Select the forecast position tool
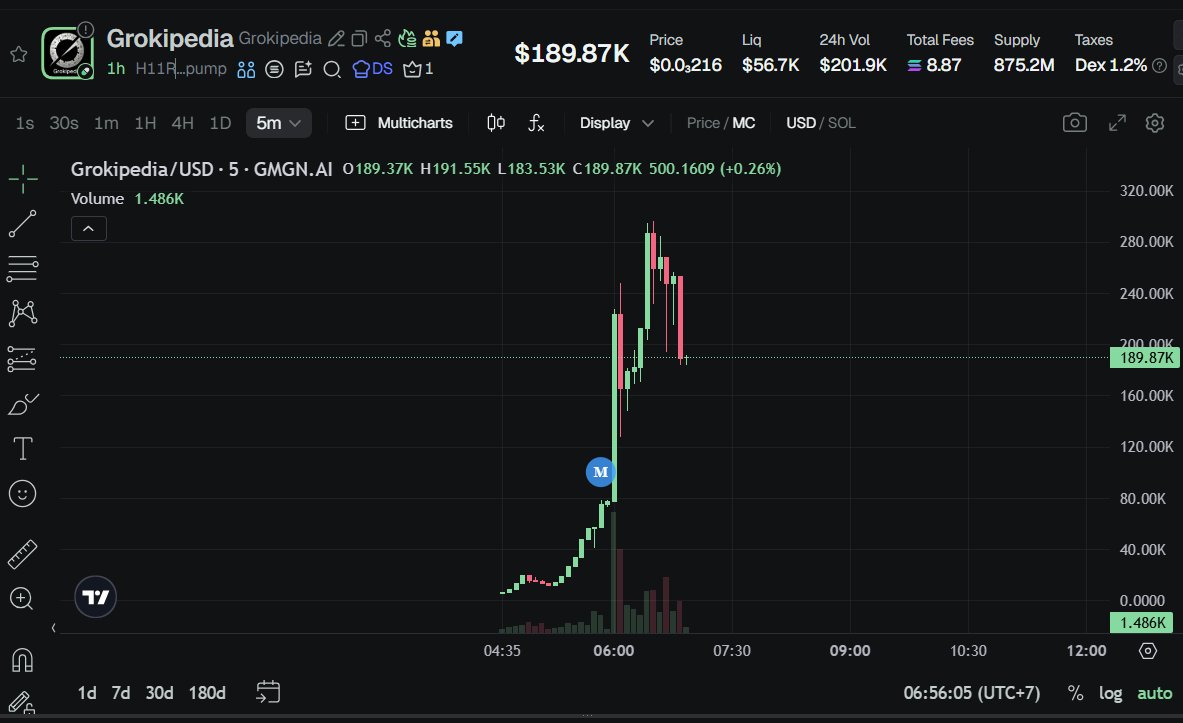This screenshot has width=1183, height=723. coord(23,359)
